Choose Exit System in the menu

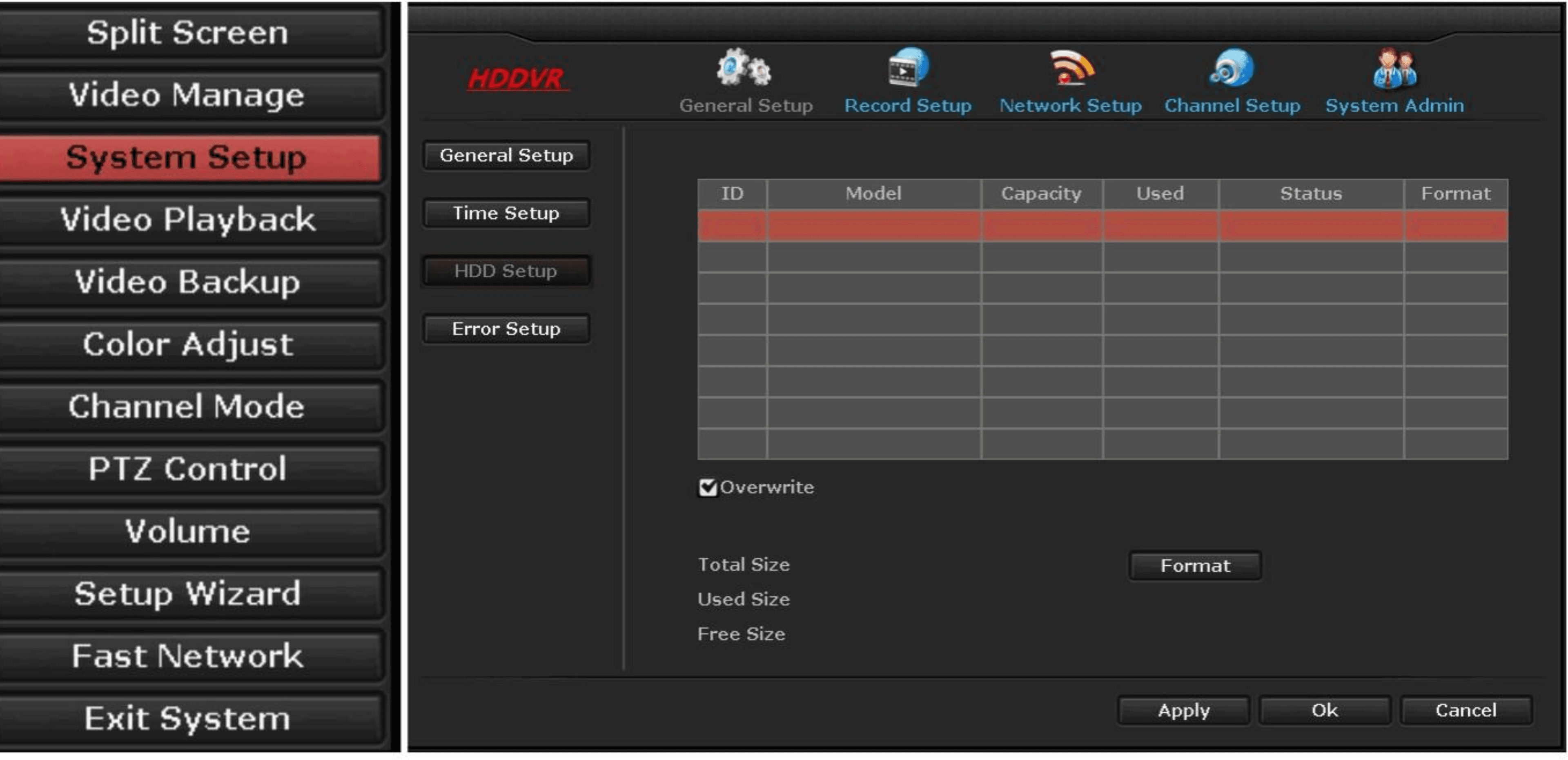click(189, 719)
